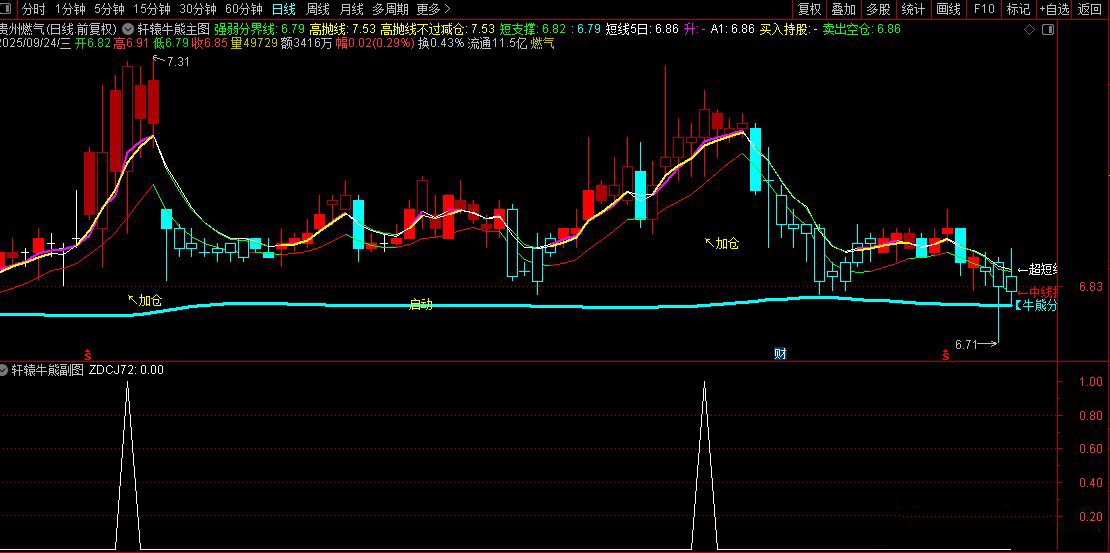The height and width of the screenshot is (553, 1110).
Task: Click the 贵州燃气(日线.前复权) title
Action: pyautogui.click(x=59, y=30)
